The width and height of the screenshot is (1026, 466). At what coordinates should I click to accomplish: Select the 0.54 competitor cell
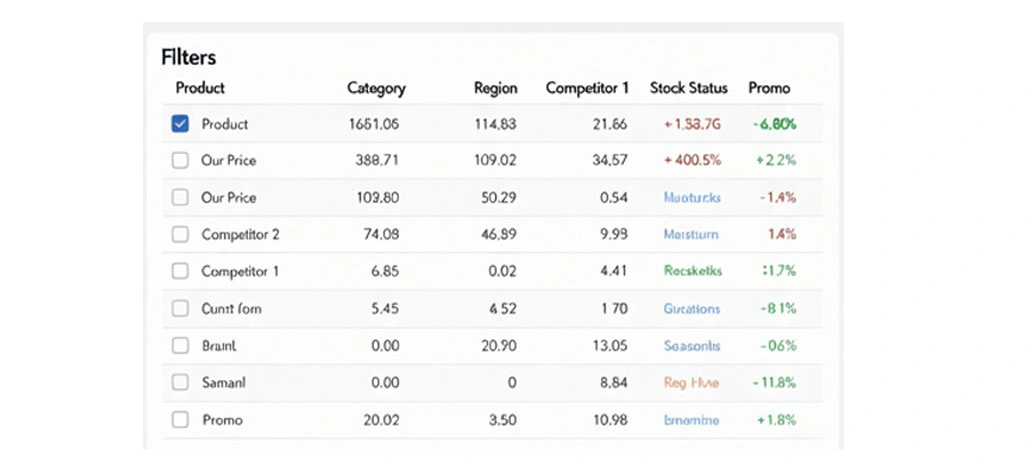point(614,198)
